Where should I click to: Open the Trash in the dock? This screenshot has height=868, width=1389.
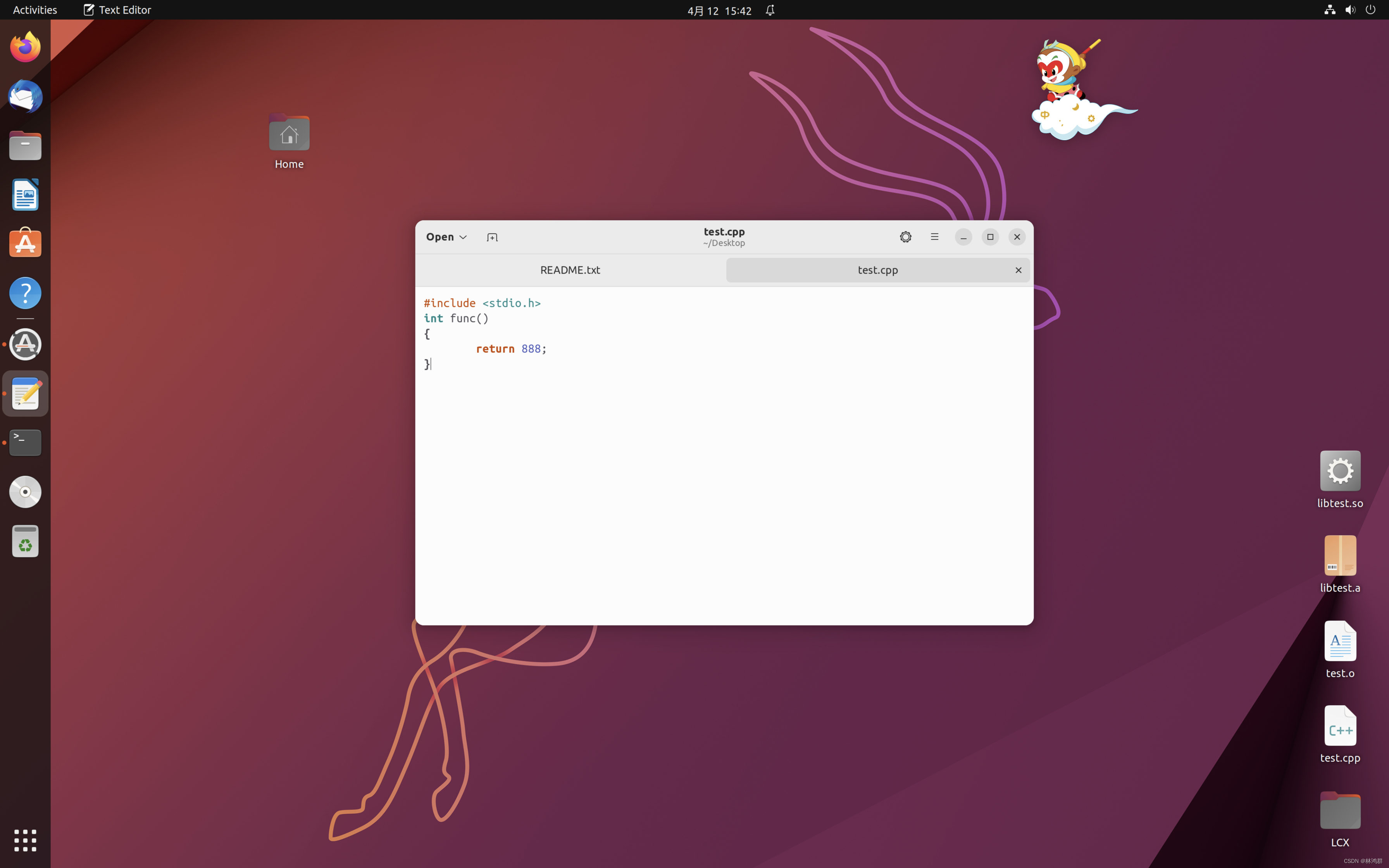[25, 541]
